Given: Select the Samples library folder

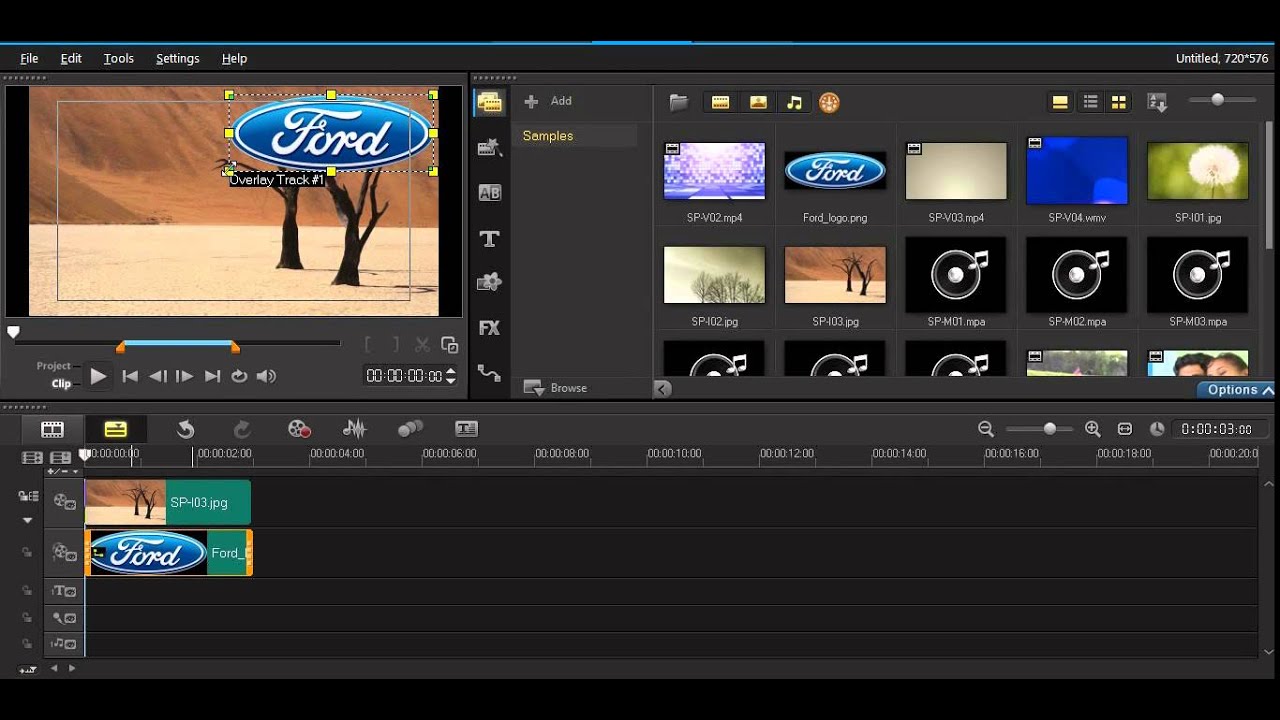Looking at the screenshot, I should (576, 136).
